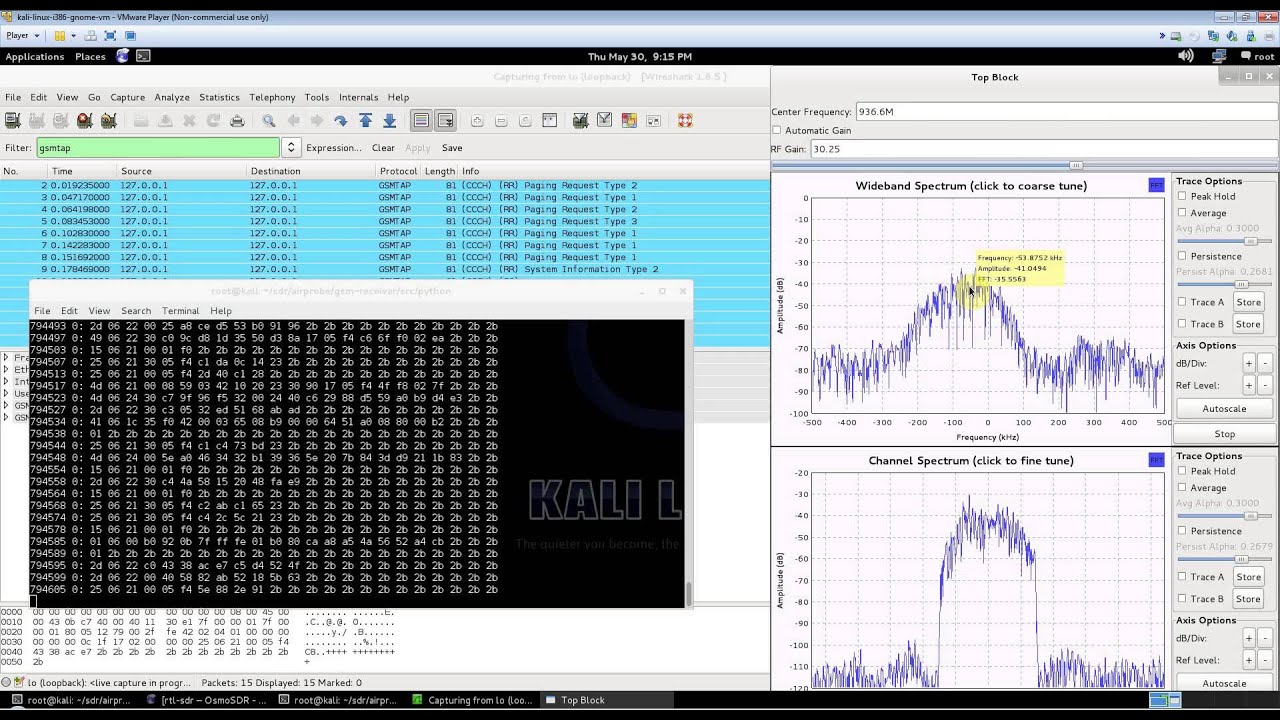This screenshot has width=1280, height=720.
Task: Click the print packets toolbar icon
Action: click(x=237, y=121)
